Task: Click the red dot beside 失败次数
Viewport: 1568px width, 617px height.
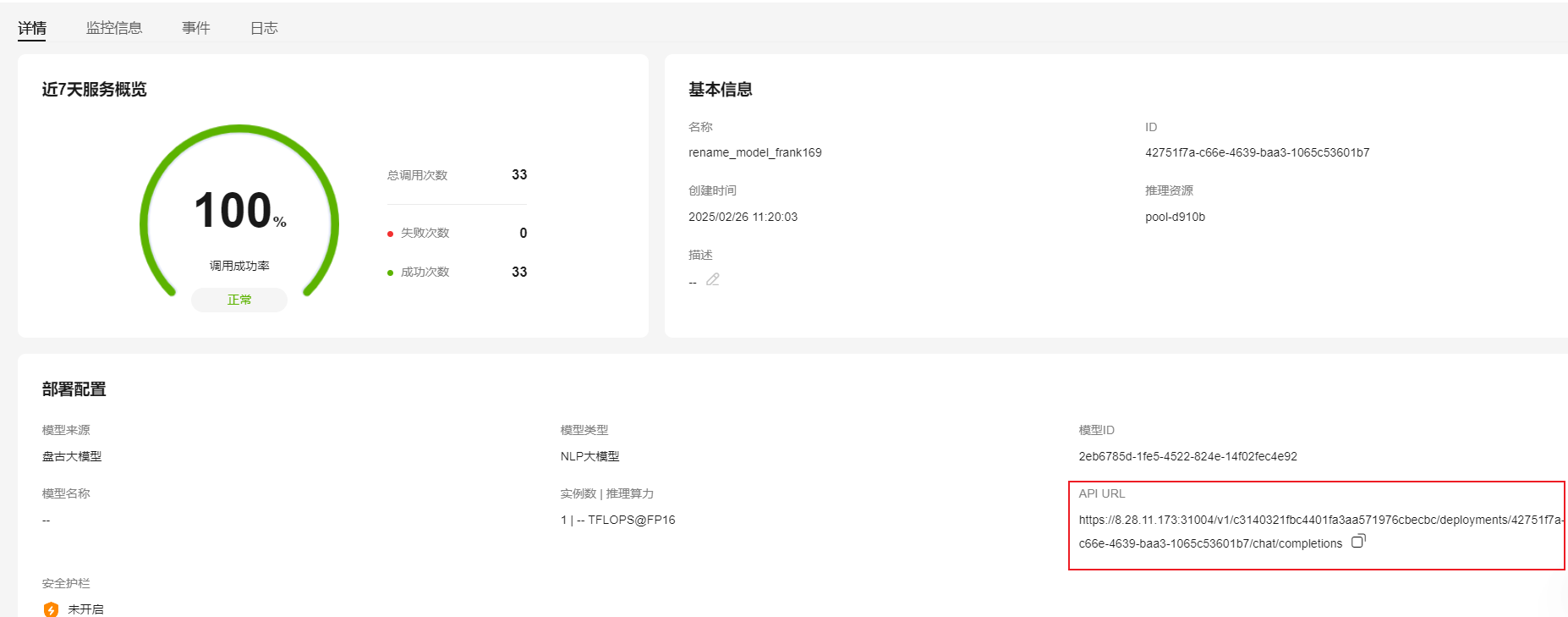Action: click(390, 234)
